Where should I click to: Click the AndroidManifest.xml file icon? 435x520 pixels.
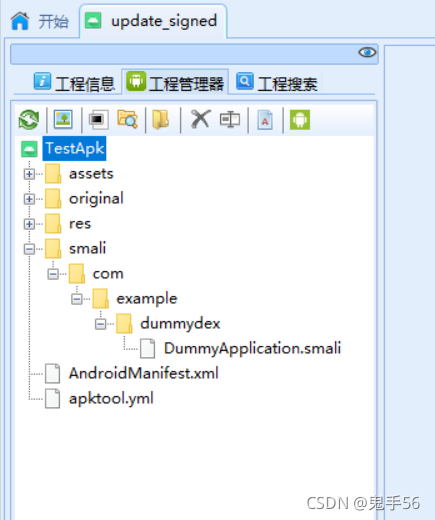coord(53,373)
